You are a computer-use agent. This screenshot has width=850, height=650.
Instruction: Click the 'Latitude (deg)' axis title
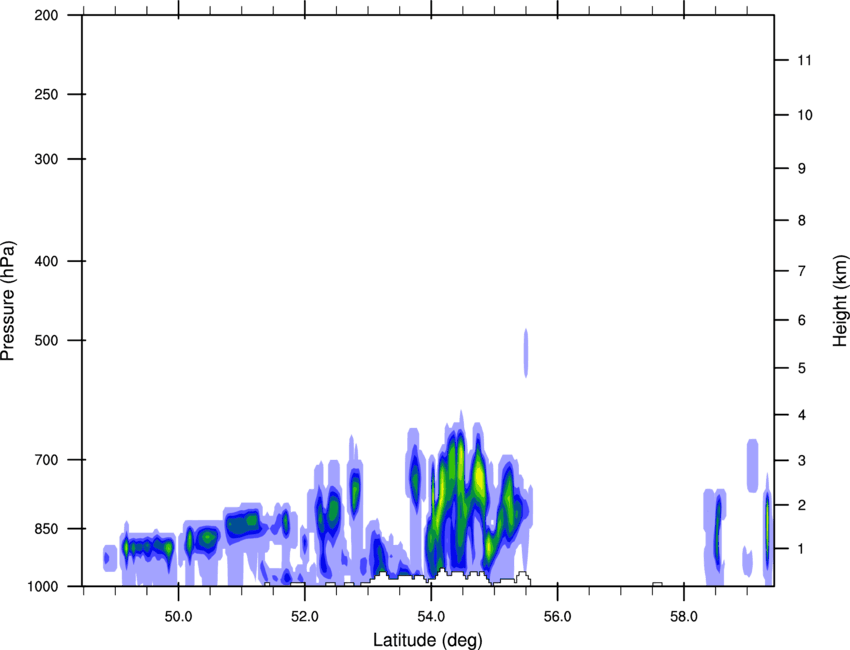click(x=428, y=640)
